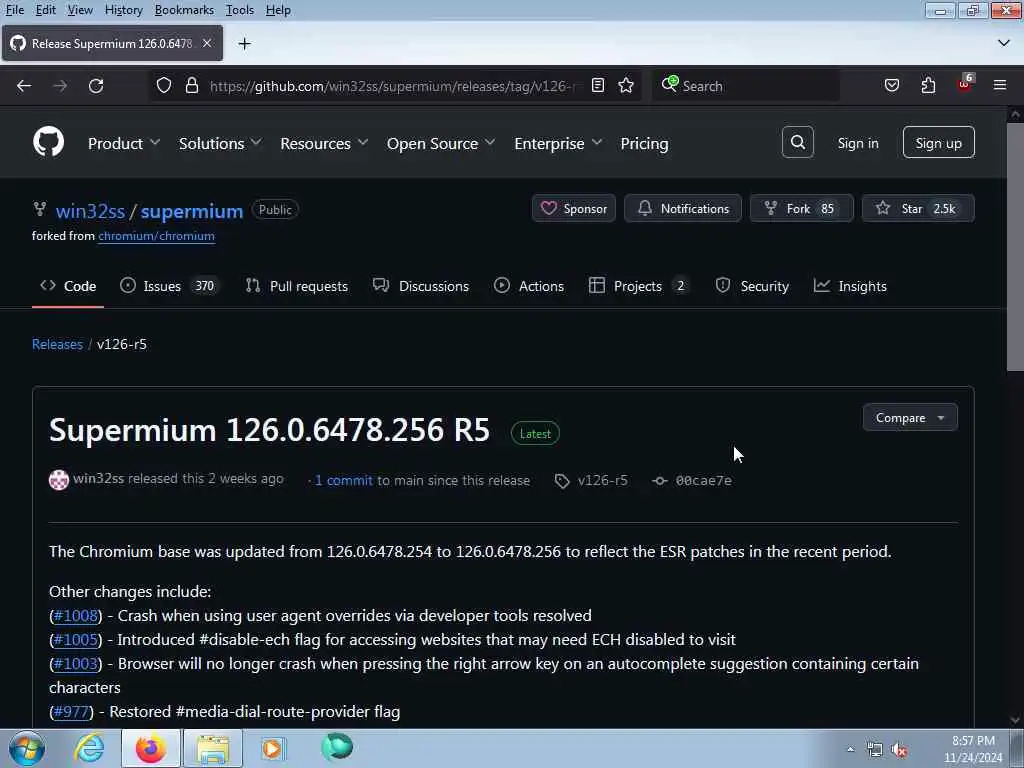
Task: Open the Pull requests tab
Action: click(x=296, y=286)
